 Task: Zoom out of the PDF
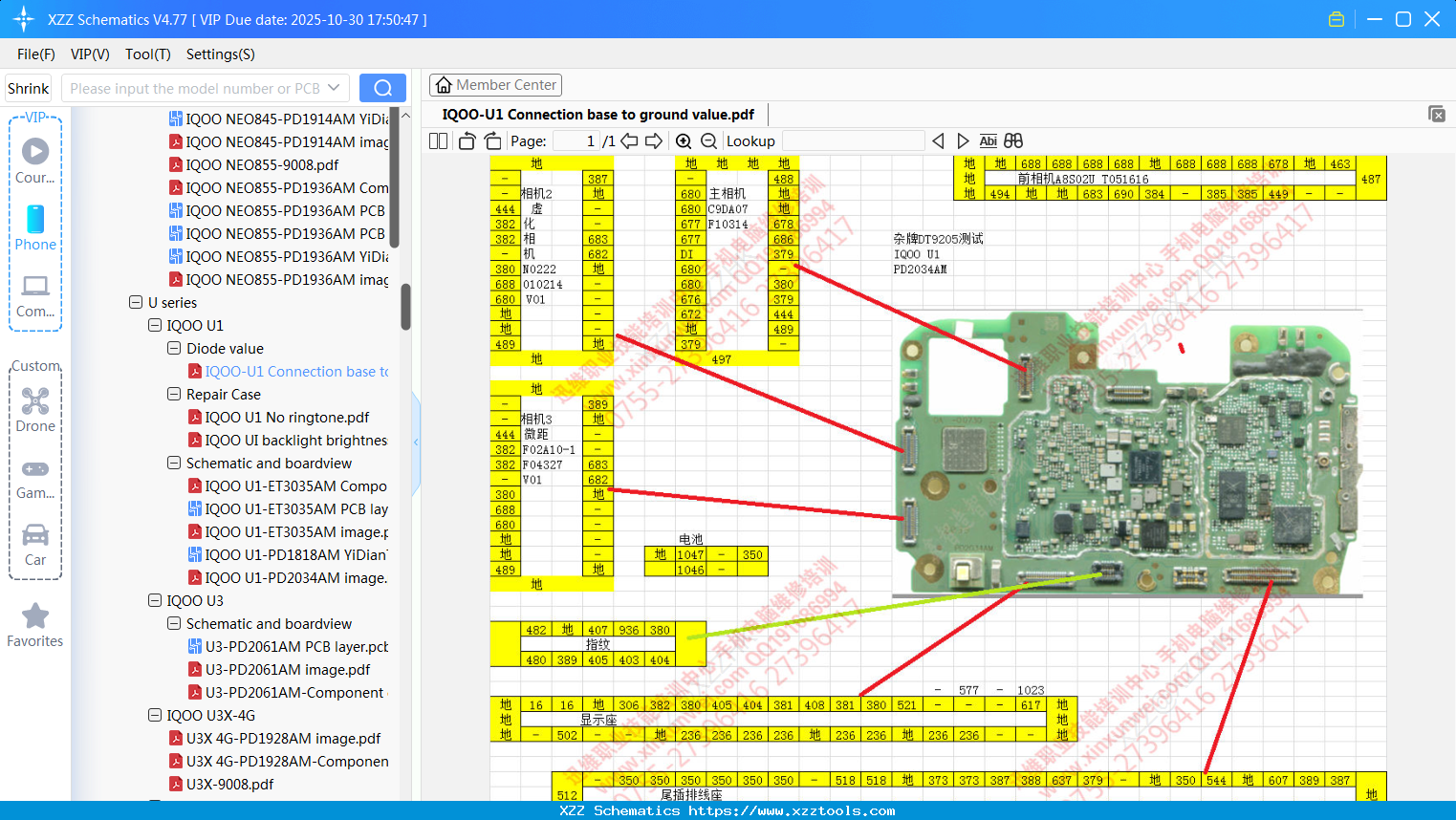708,141
